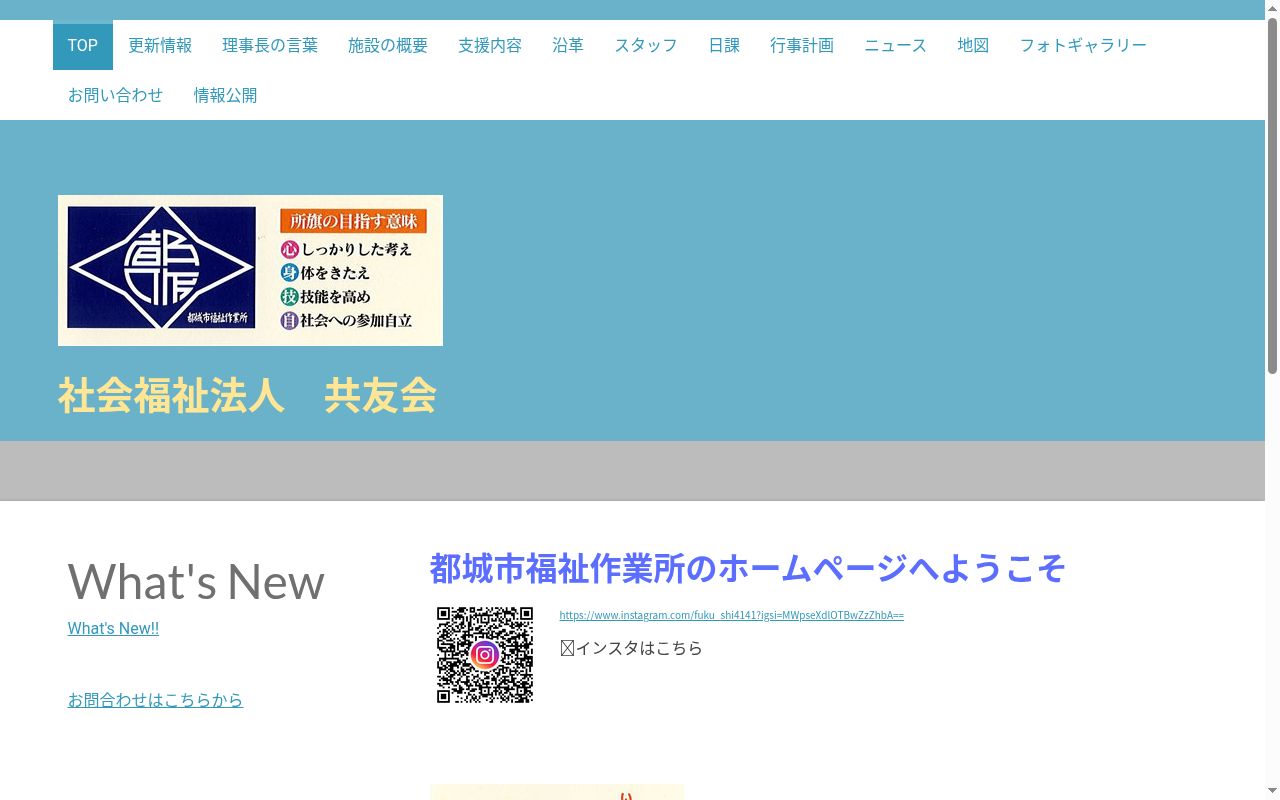Open スタッフ page from navigation

[646, 45]
